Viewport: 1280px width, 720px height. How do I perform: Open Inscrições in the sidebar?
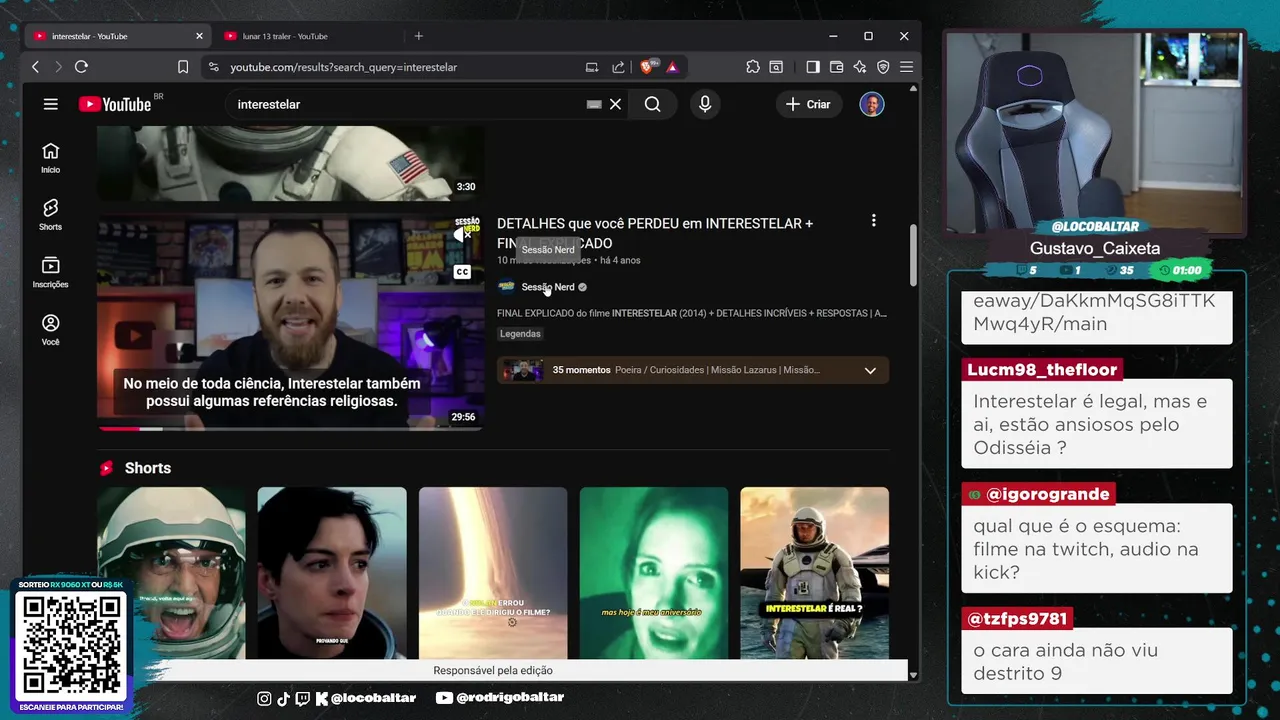coord(50,272)
